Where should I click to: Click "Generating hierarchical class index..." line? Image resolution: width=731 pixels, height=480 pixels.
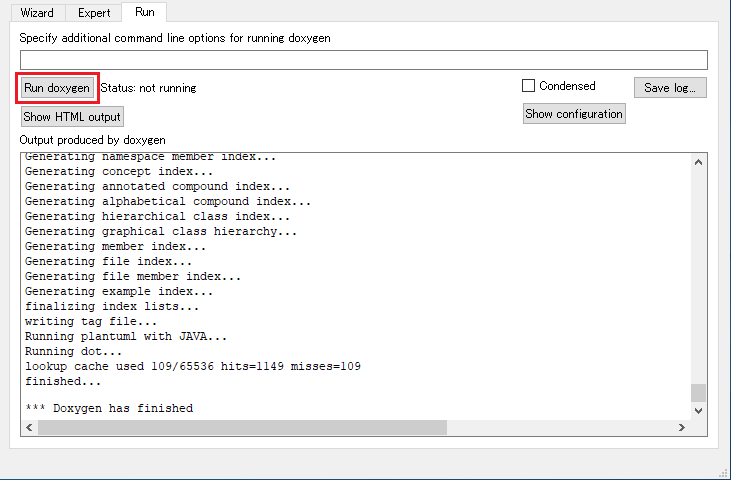pos(158,217)
